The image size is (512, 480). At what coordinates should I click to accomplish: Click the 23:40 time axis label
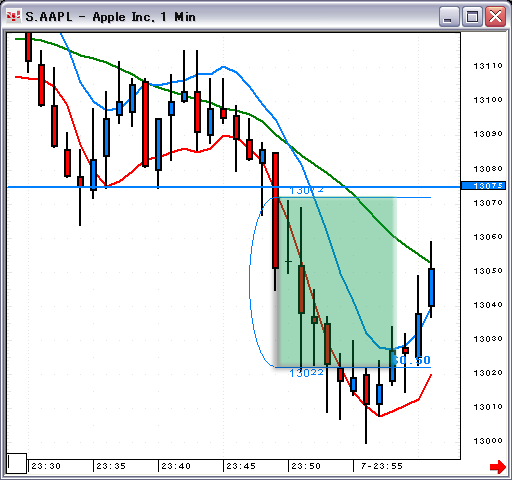point(176,466)
